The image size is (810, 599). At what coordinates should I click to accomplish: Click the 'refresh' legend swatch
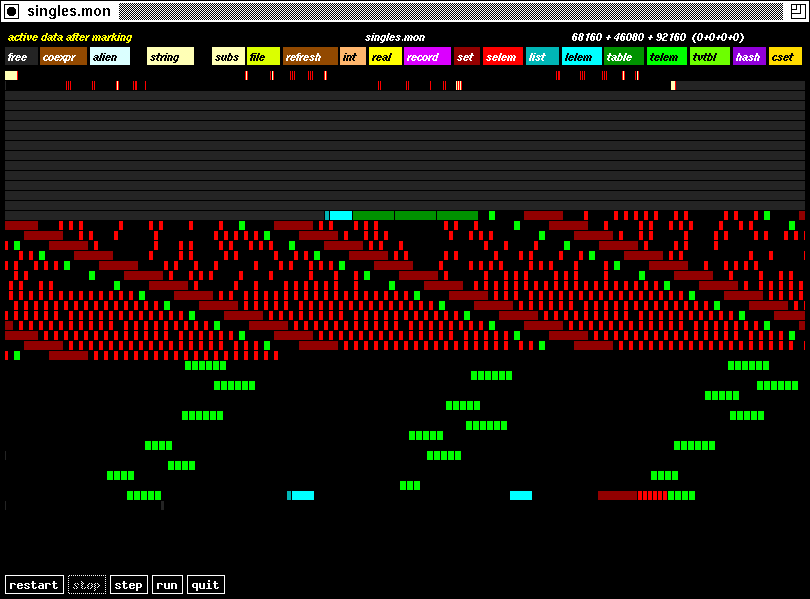[310, 57]
